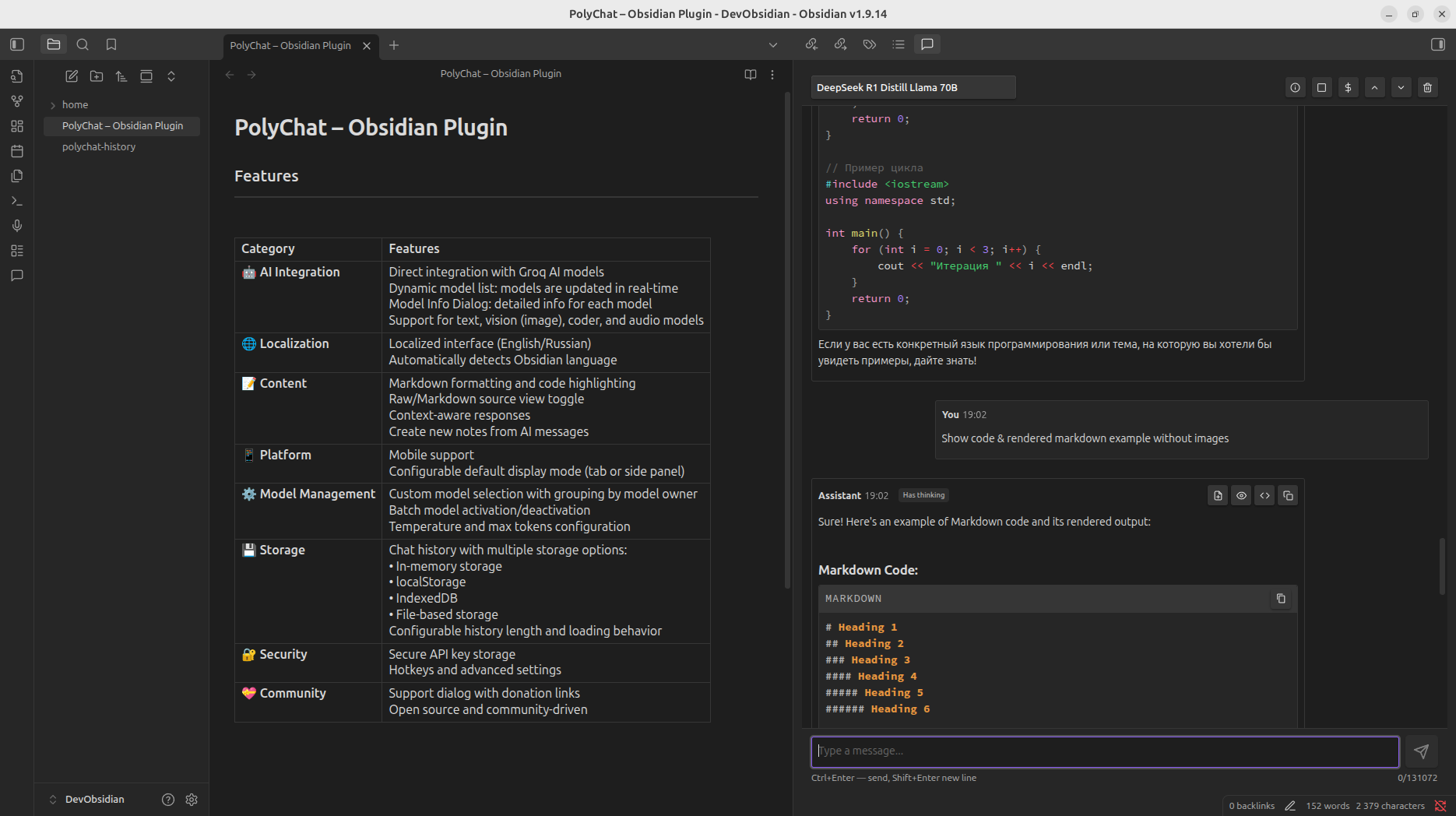Toggle raw source view of message

1265,496
